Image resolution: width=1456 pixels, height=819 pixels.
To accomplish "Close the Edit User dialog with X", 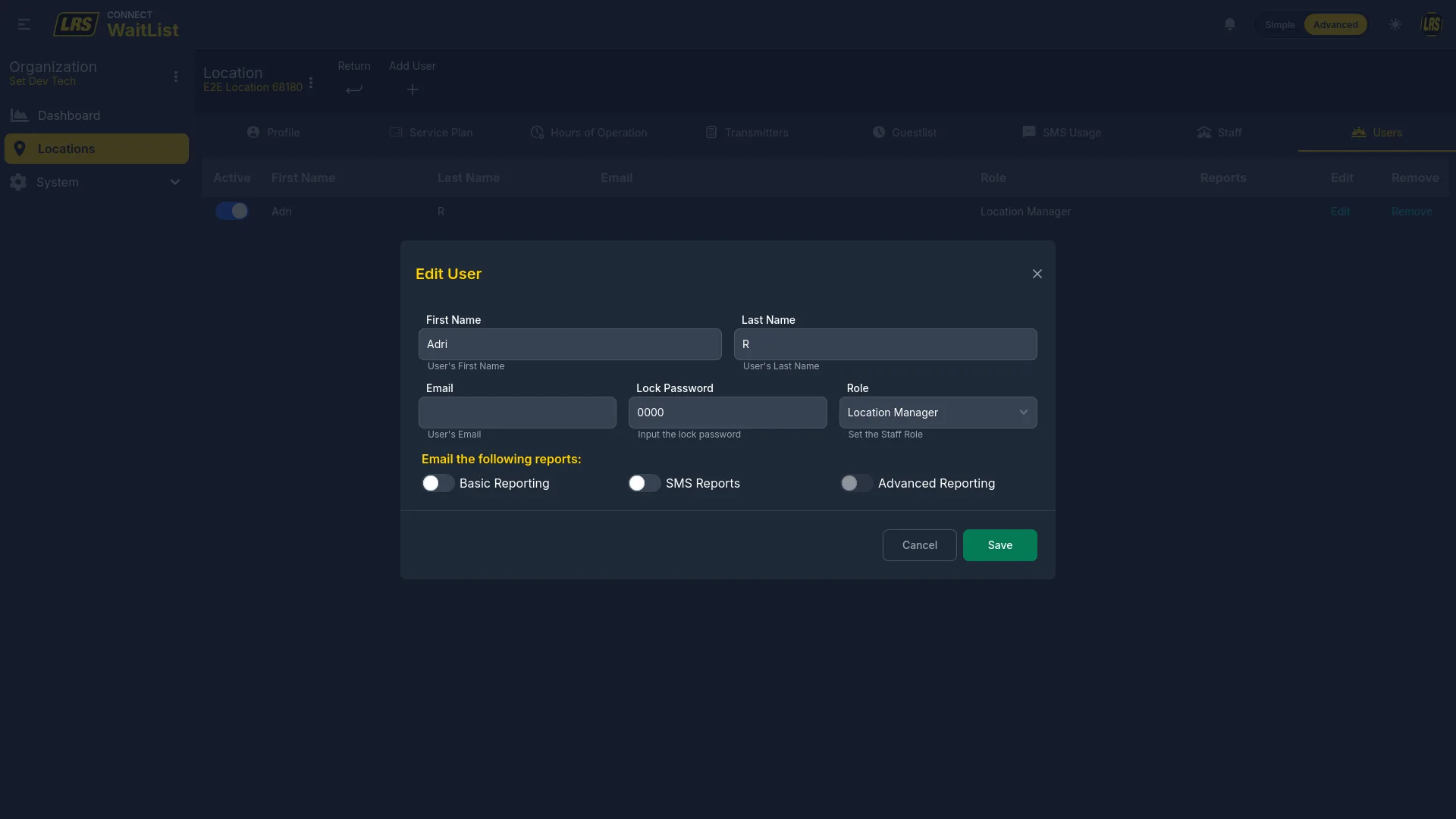I will click(x=1037, y=274).
